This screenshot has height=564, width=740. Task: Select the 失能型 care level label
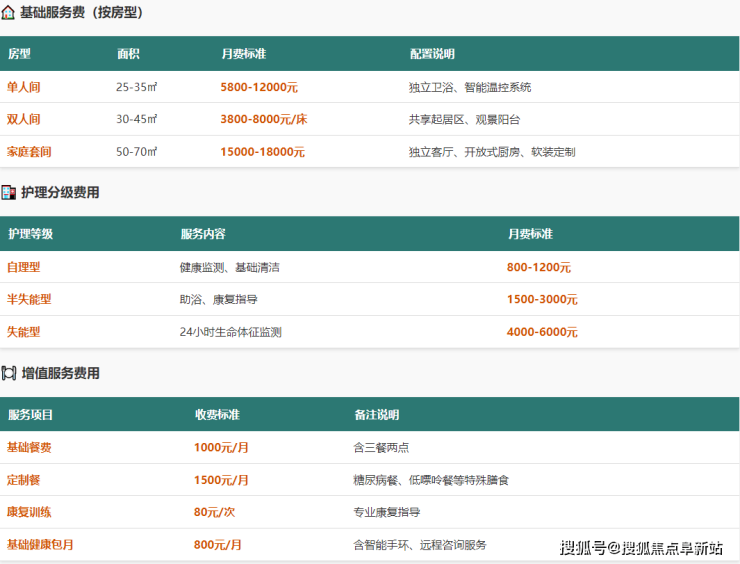pyautogui.click(x=24, y=332)
